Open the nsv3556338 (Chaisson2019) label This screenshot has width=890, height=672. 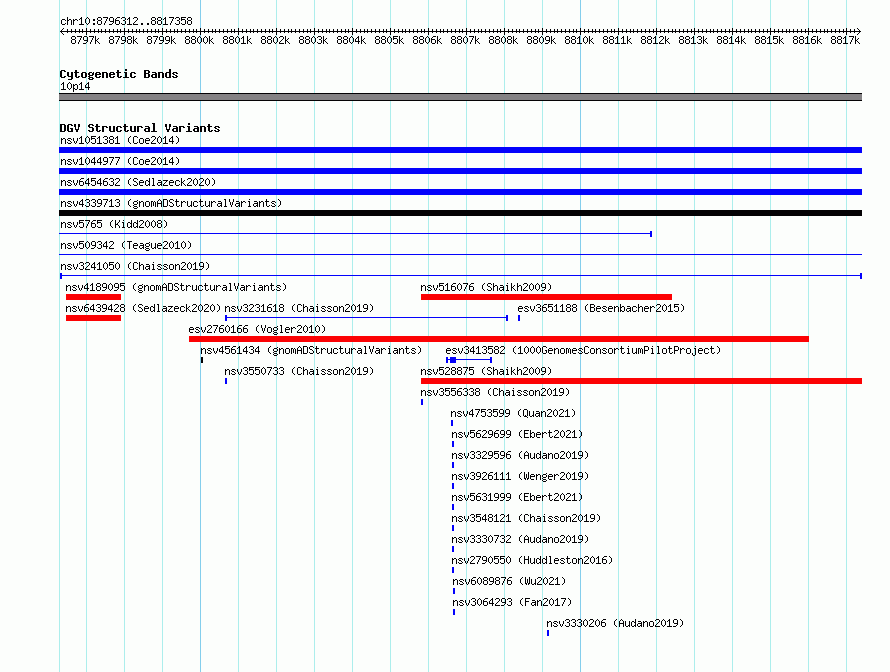point(495,392)
